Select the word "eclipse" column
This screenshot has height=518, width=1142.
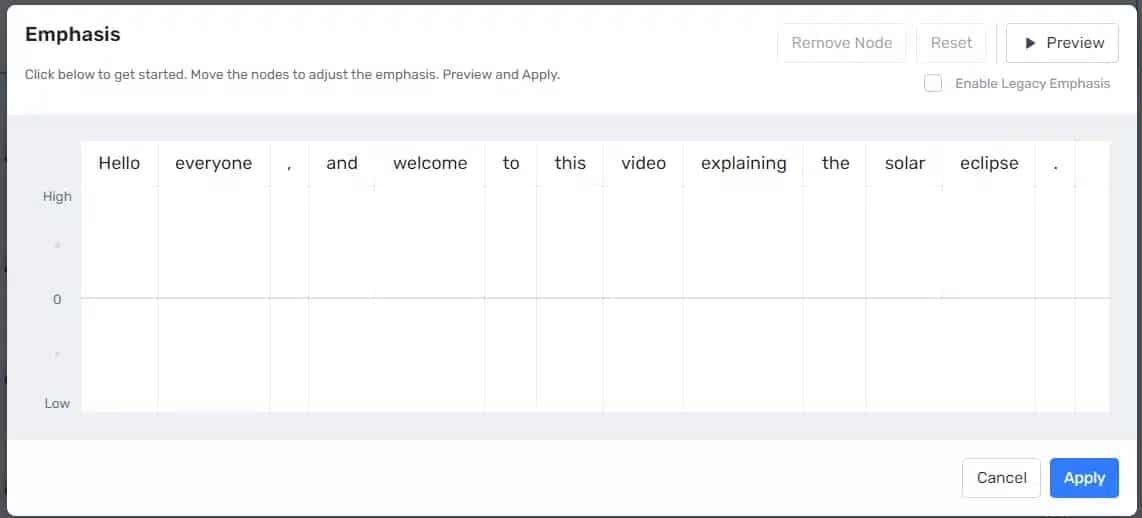click(x=989, y=163)
